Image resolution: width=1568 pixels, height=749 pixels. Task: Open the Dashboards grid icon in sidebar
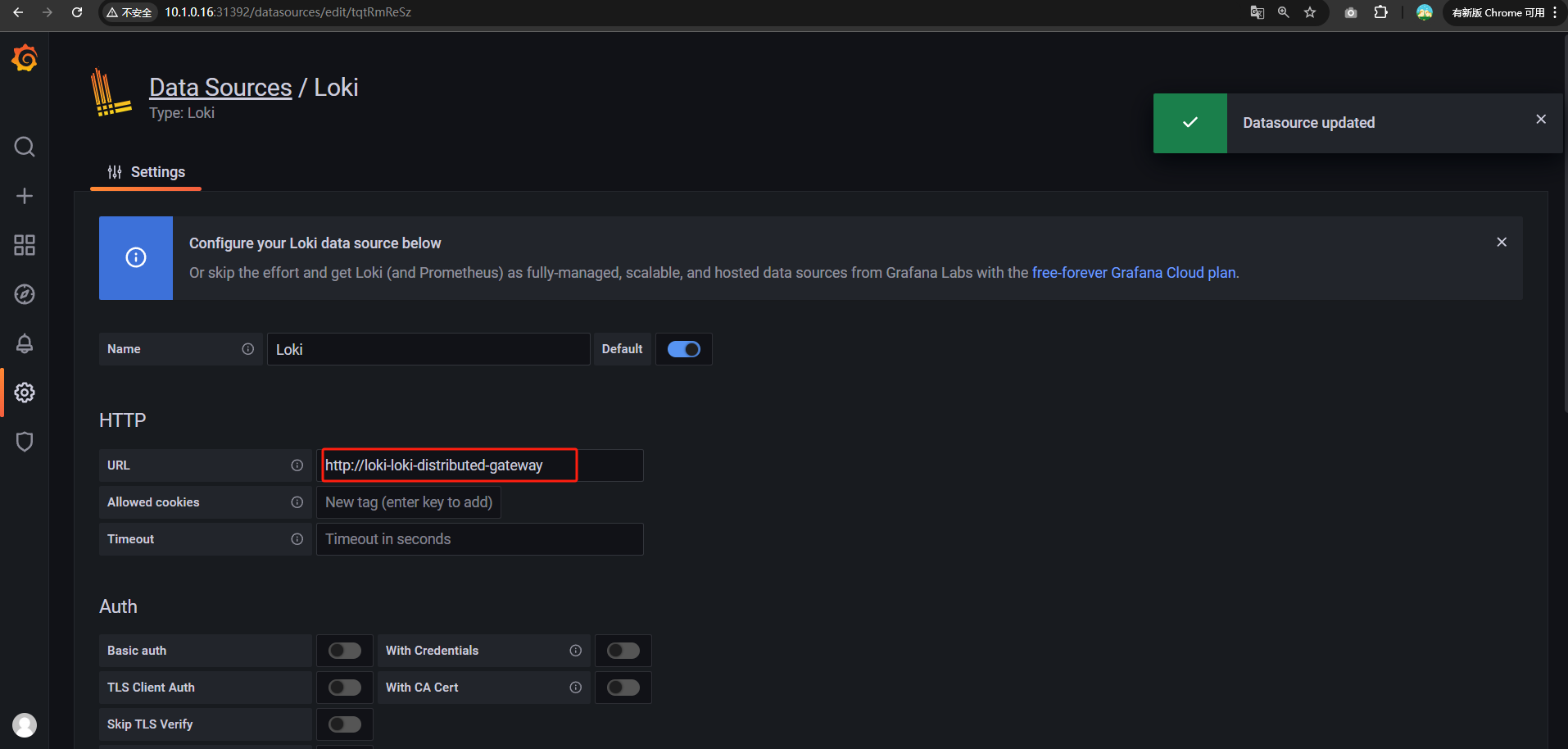(x=25, y=245)
